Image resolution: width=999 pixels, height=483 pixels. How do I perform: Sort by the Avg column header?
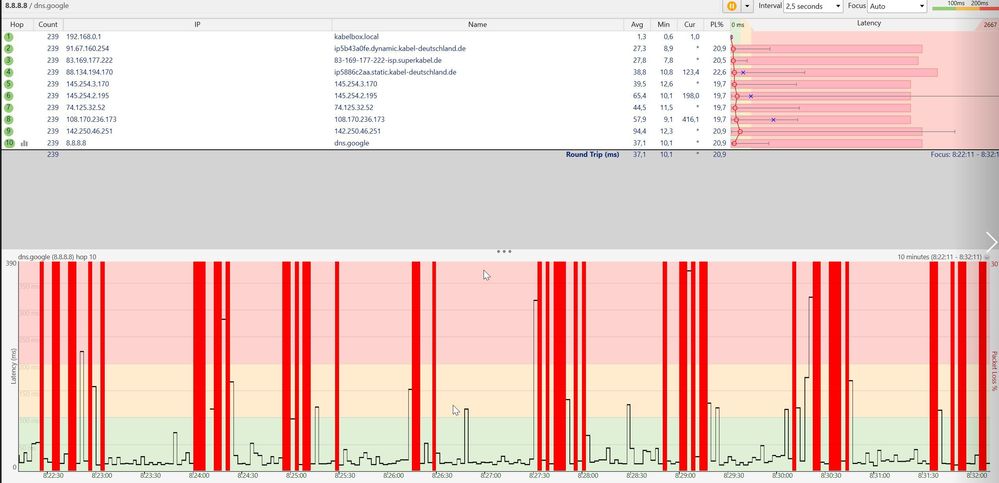637,24
